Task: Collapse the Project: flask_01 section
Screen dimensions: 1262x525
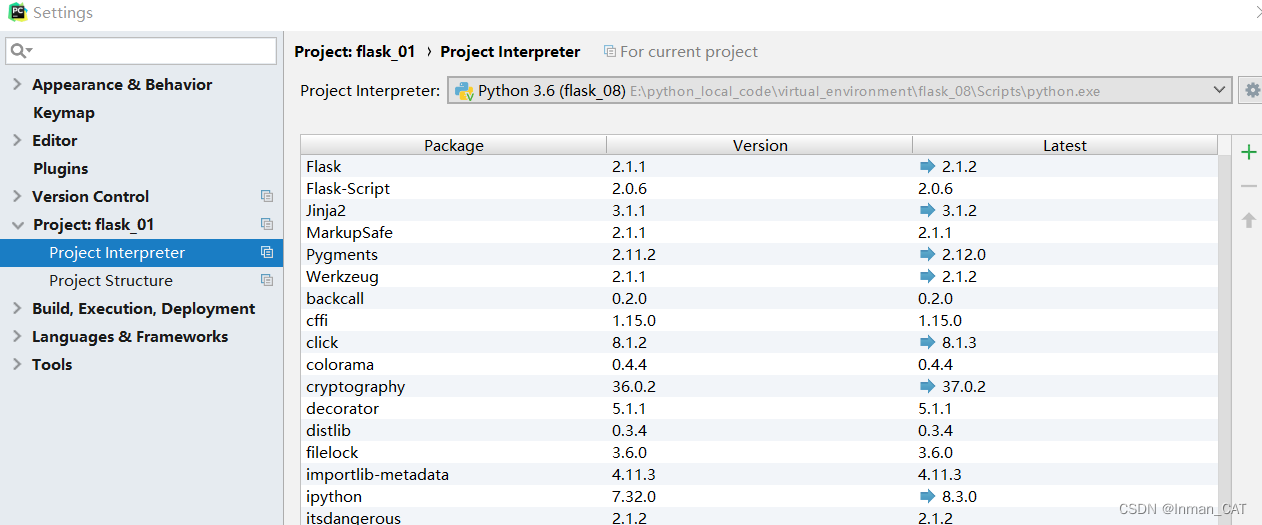Action: pos(17,225)
